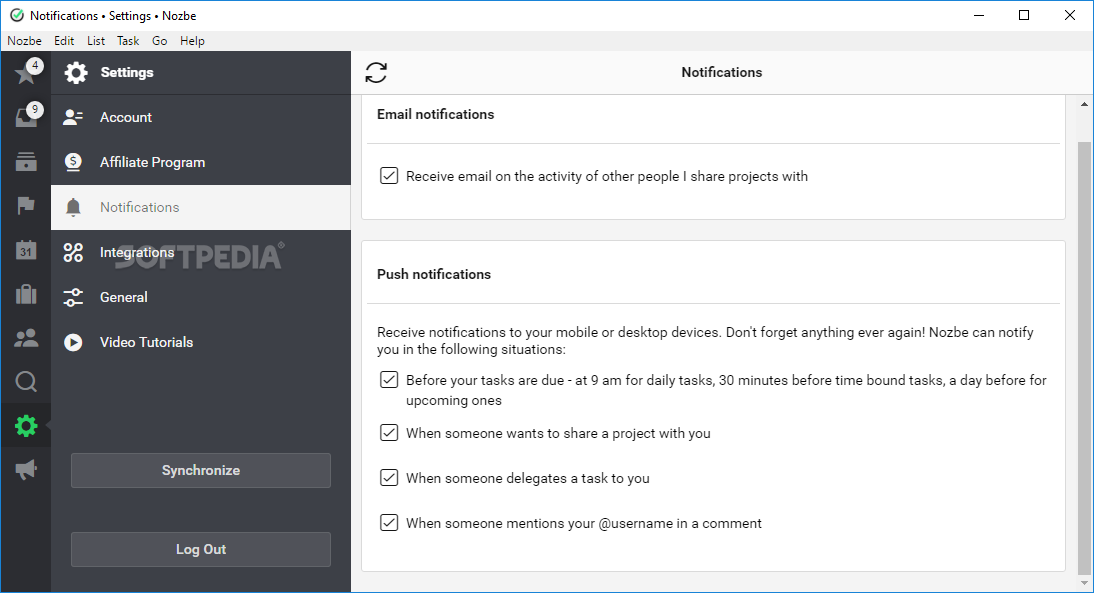Click the Settings panel title text

tap(127, 73)
